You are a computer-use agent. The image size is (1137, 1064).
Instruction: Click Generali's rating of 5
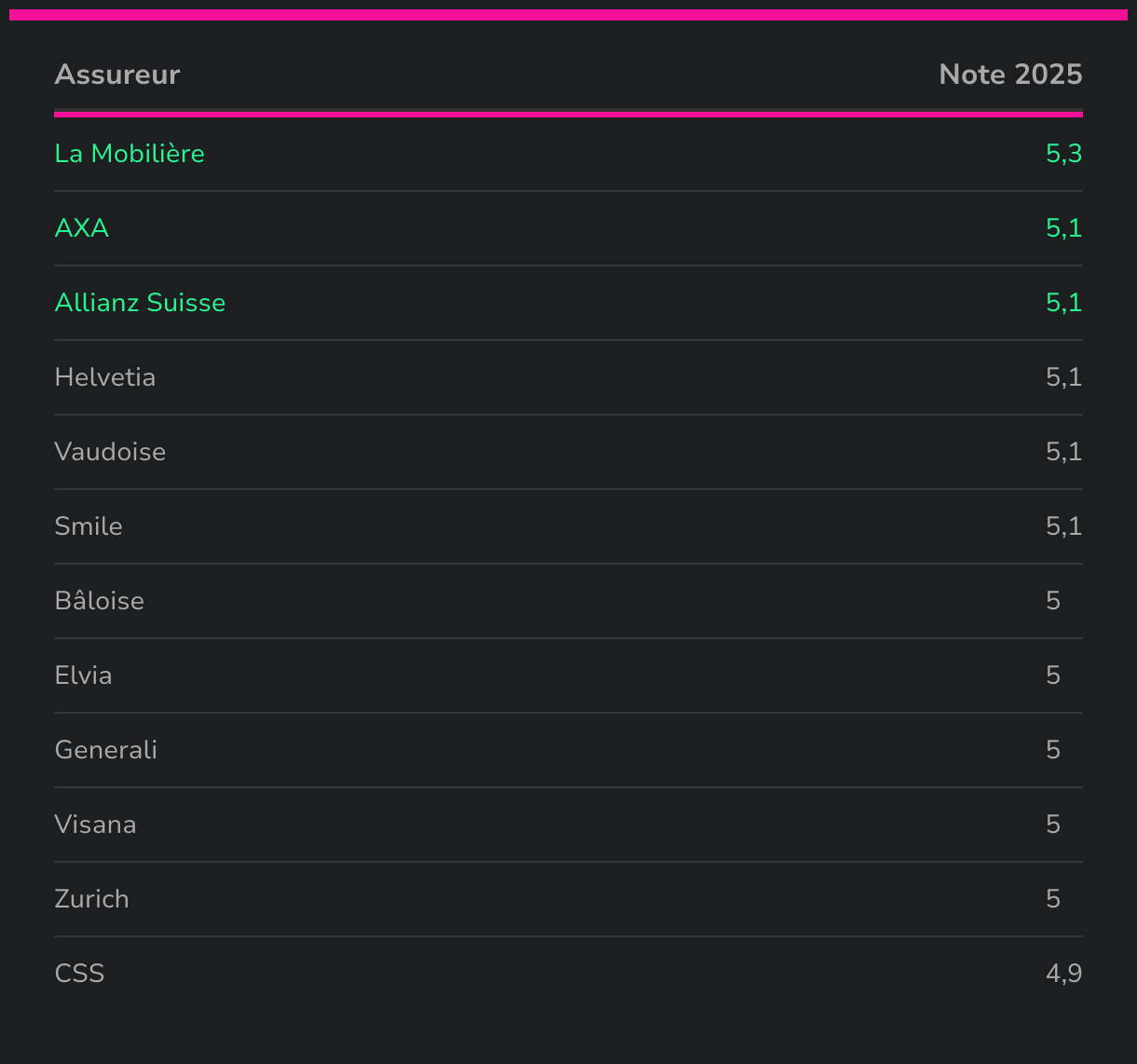pyautogui.click(x=1053, y=750)
